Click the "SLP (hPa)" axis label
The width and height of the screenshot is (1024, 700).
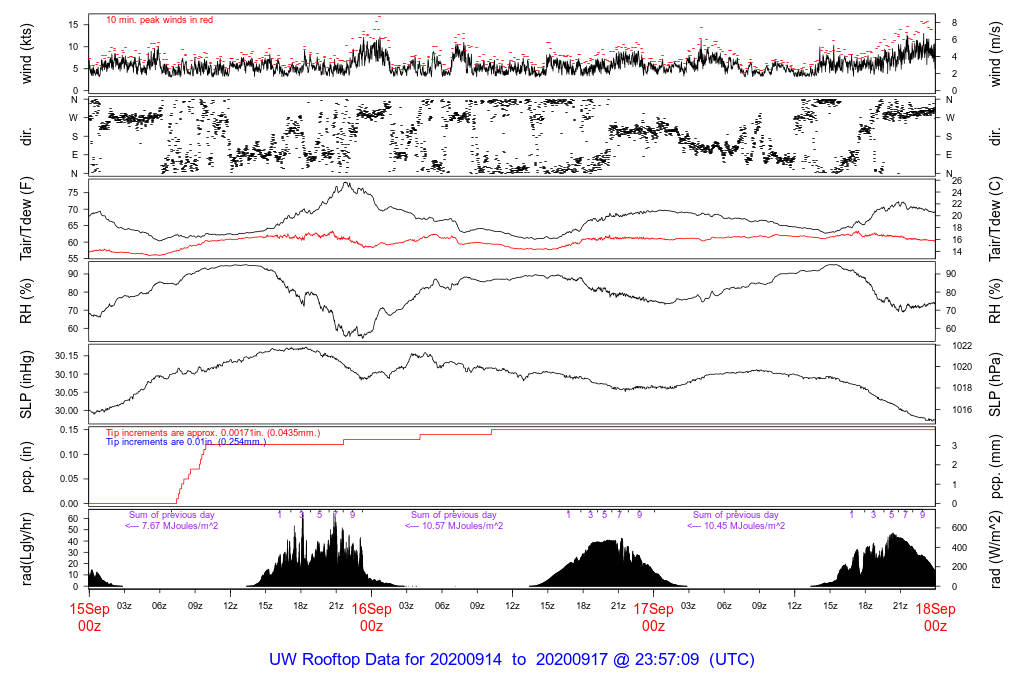click(x=996, y=384)
